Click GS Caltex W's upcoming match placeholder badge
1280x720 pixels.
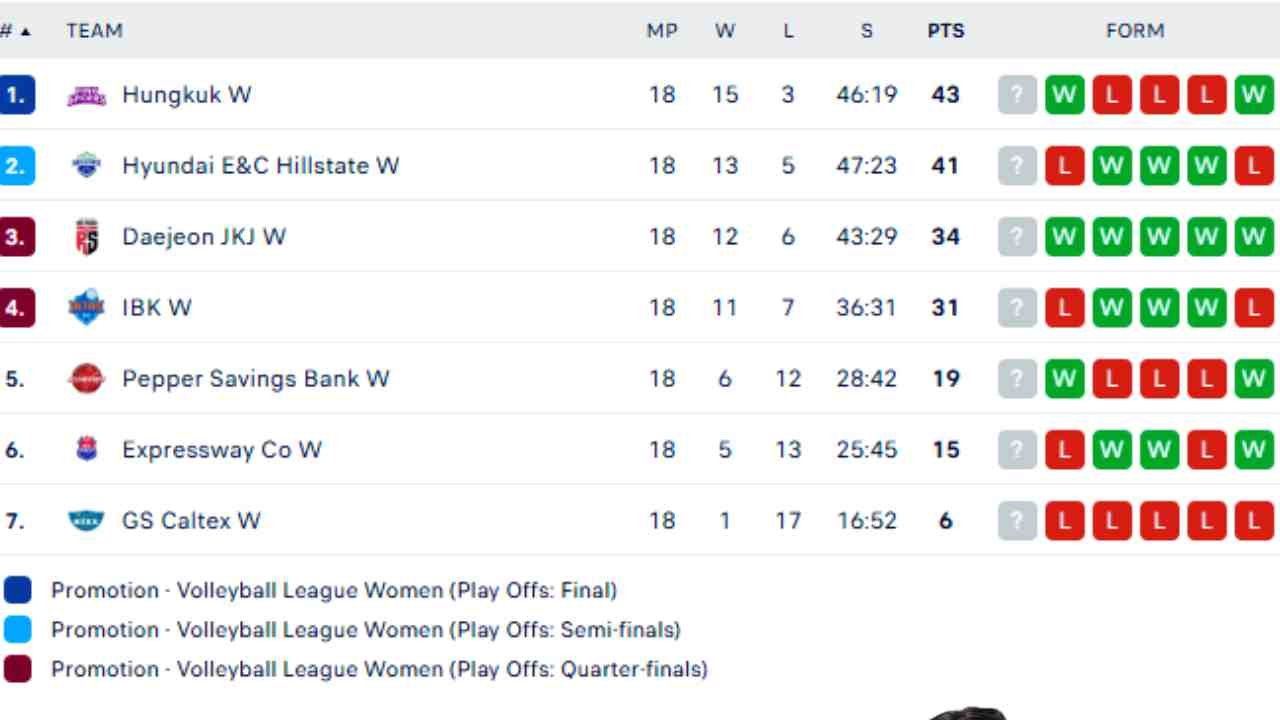tap(1016, 520)
